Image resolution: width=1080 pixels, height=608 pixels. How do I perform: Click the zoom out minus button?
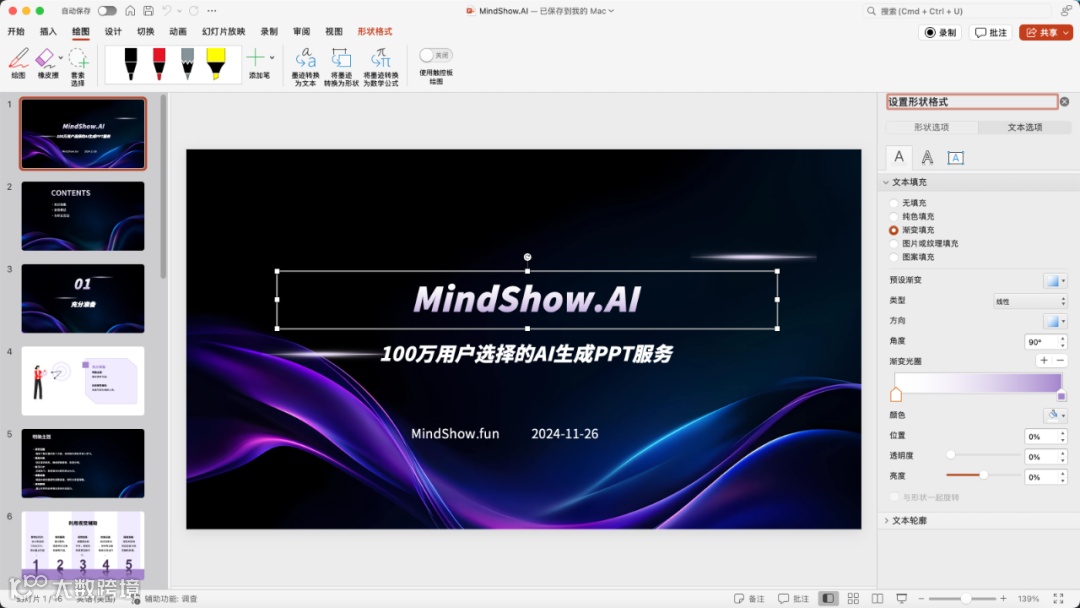pos(921,598)
